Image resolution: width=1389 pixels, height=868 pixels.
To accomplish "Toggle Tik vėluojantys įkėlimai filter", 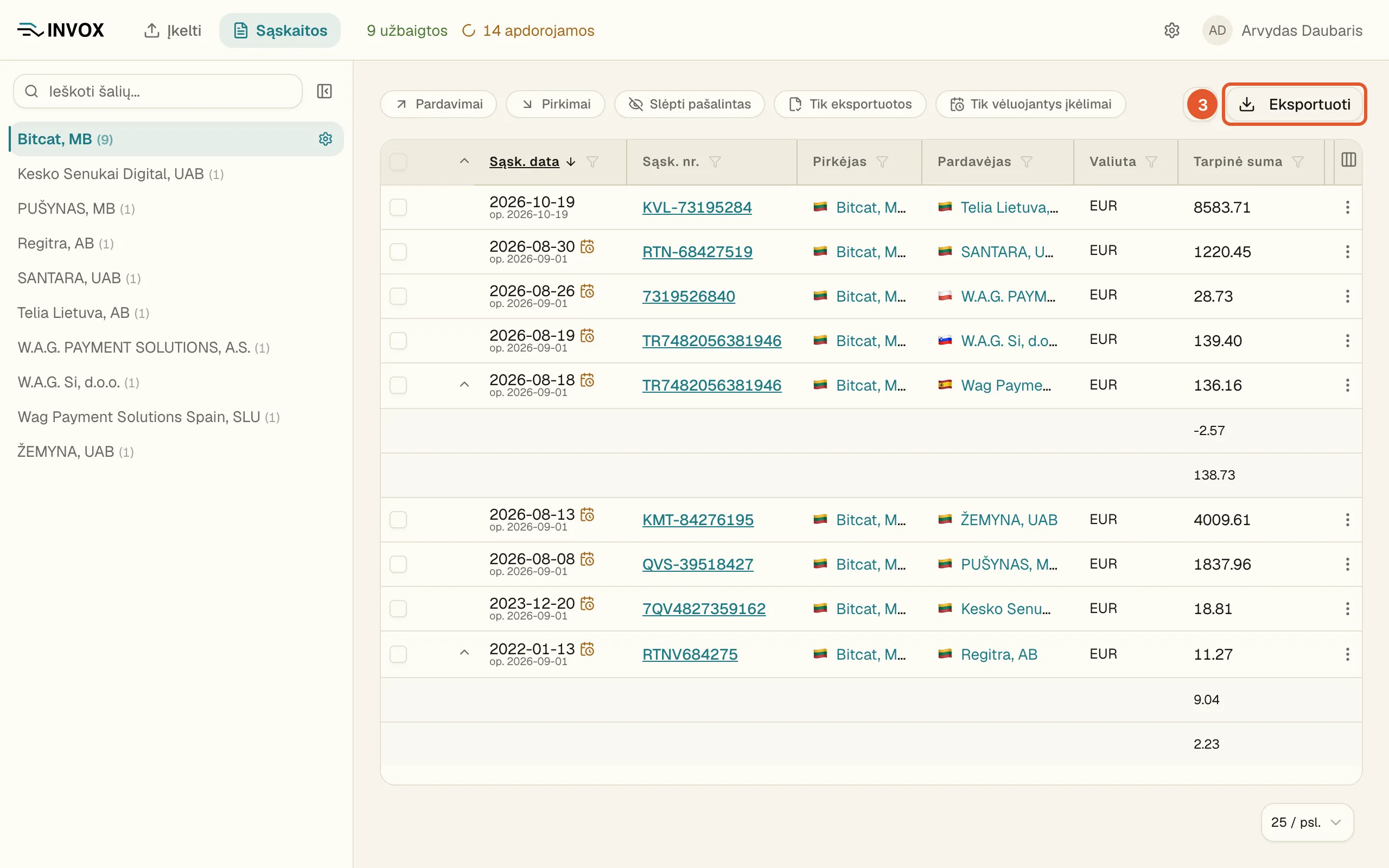I will (1031, 104).
